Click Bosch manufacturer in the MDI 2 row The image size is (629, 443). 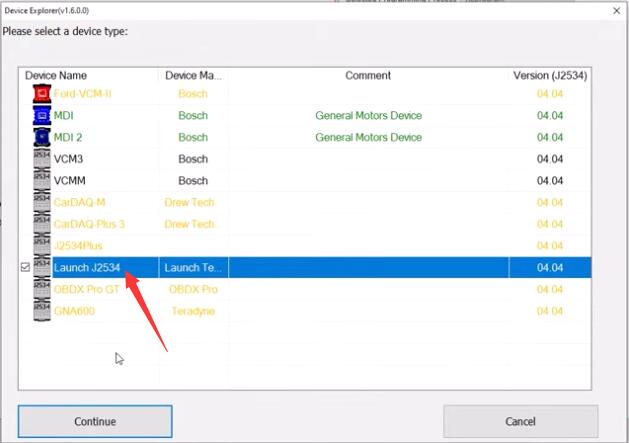193,137
